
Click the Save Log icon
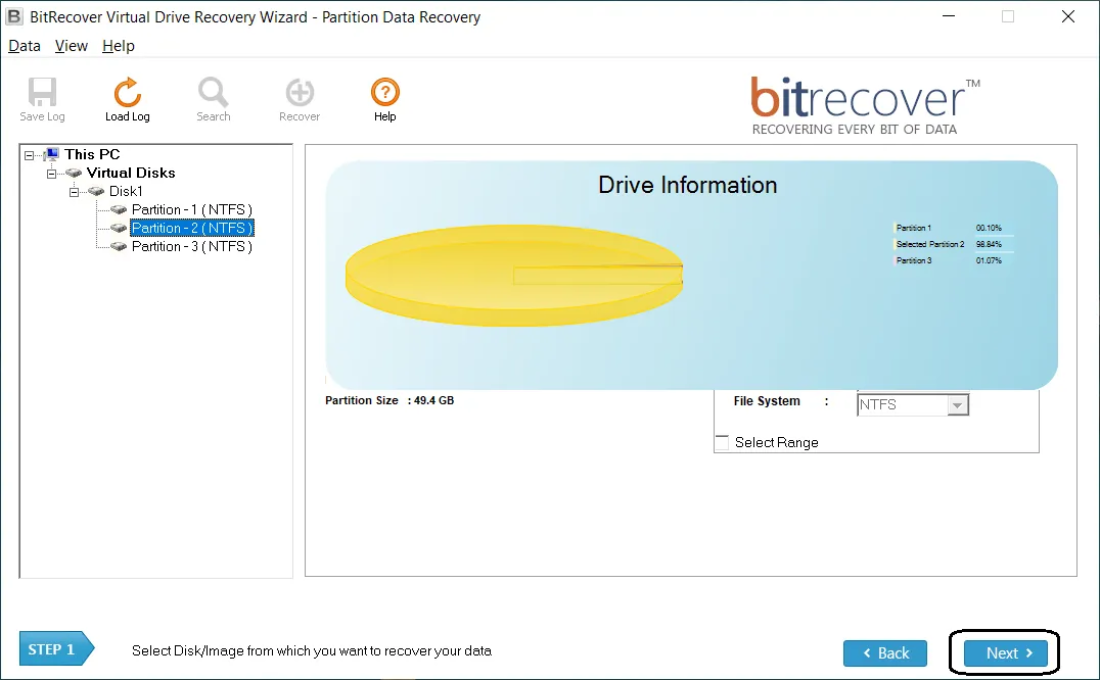[x=41, y=97]
